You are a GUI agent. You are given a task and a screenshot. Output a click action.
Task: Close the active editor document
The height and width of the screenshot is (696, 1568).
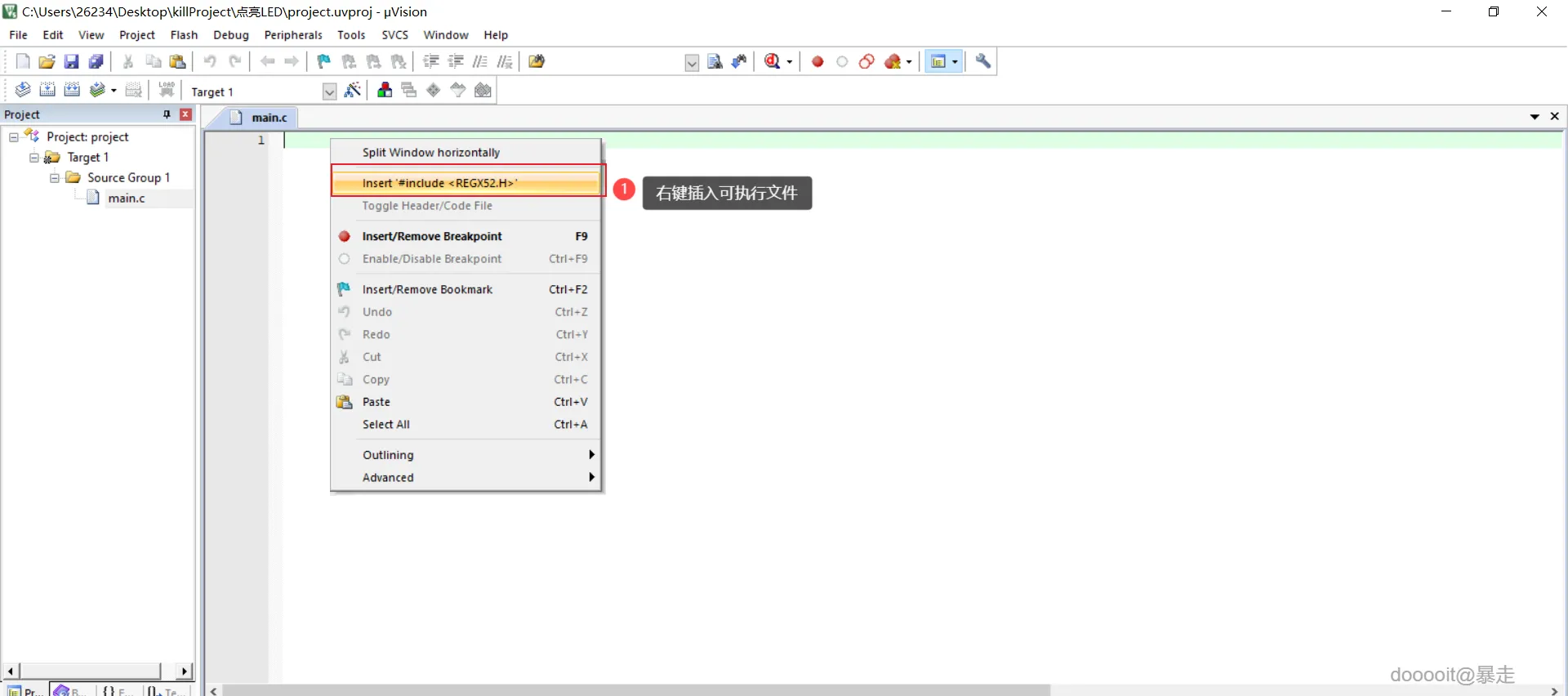click(1555, 117)
